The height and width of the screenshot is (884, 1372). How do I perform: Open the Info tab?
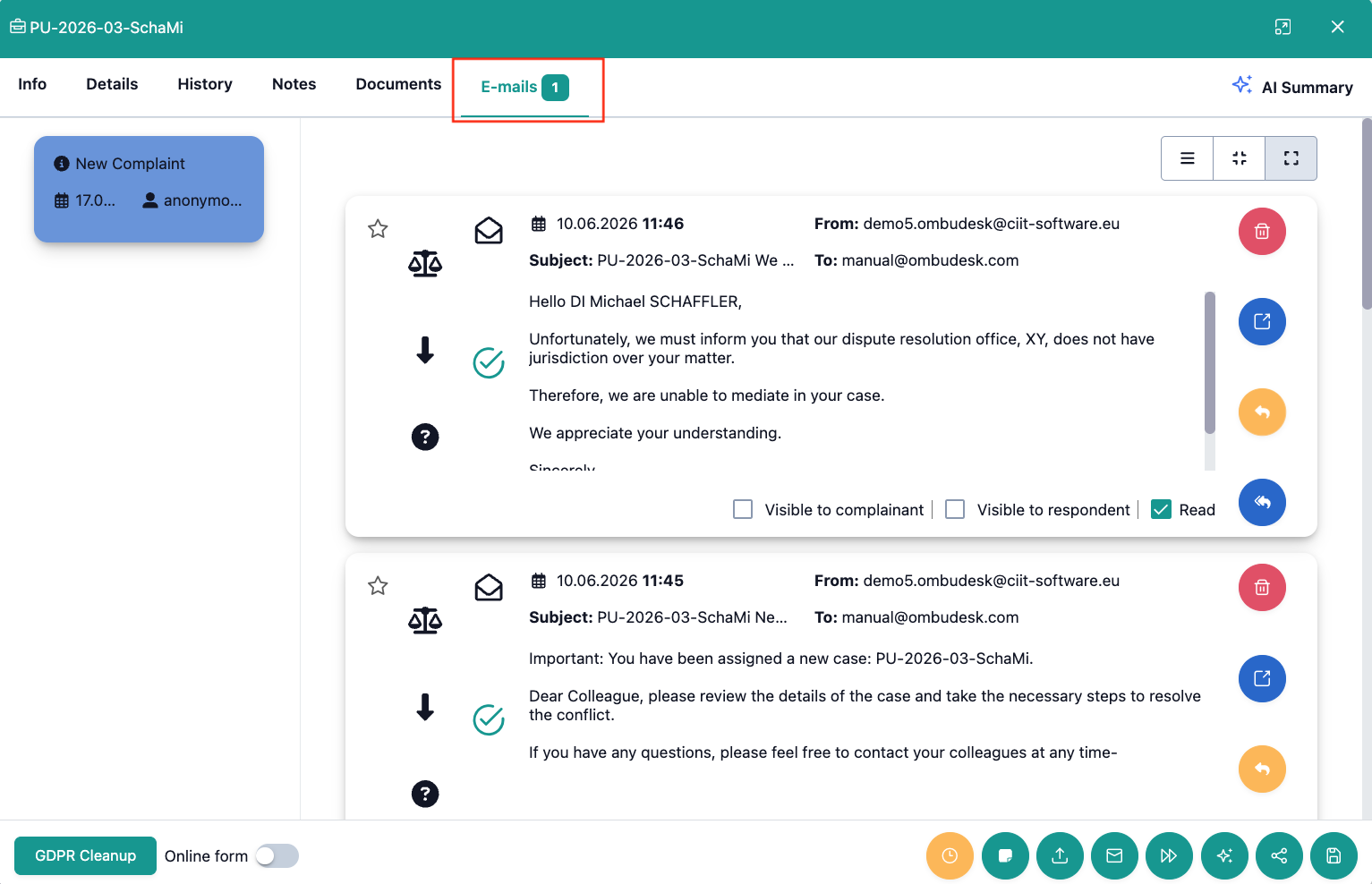(x=32, y=84)
